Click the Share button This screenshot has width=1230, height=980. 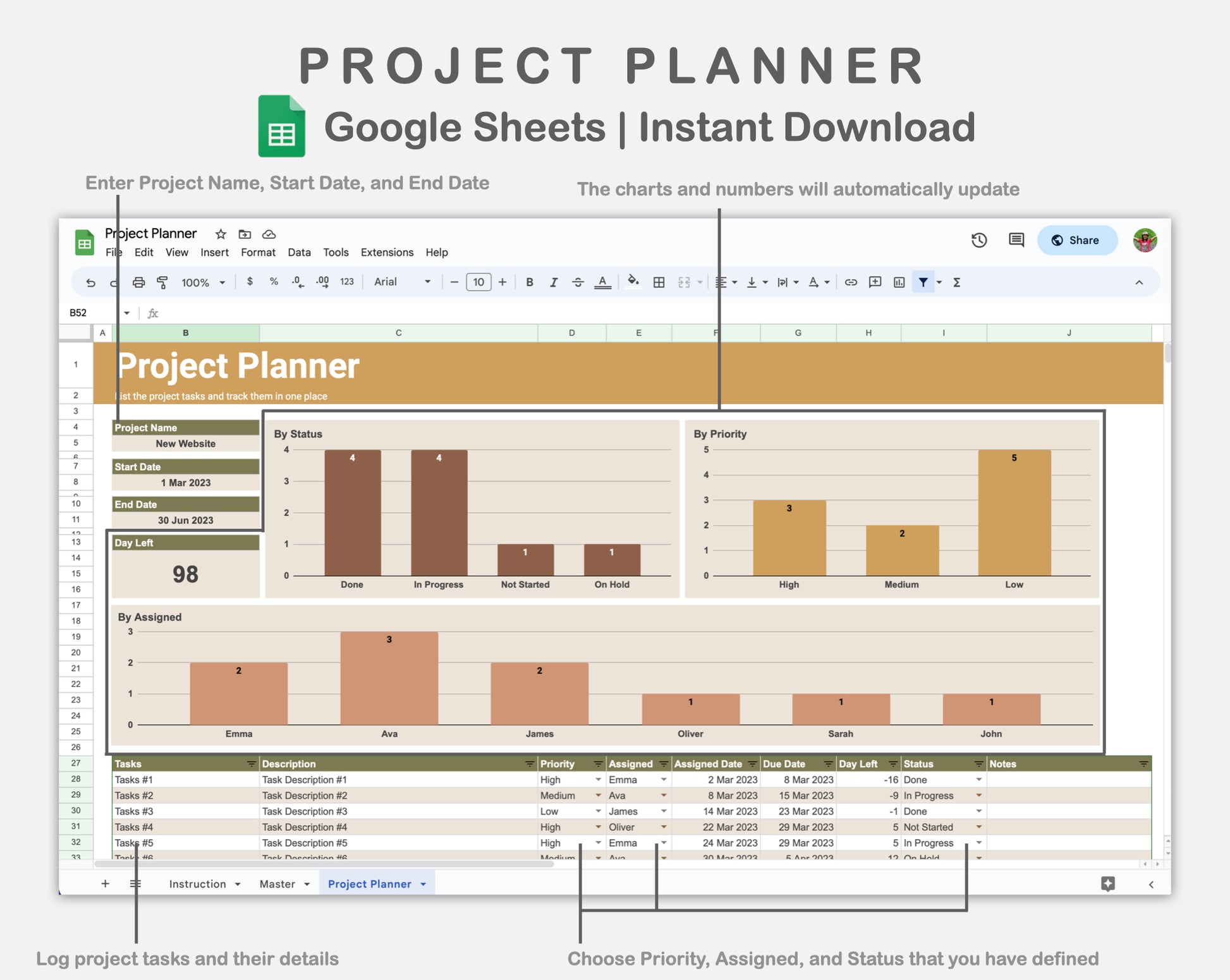click(x=1077, y=240)
